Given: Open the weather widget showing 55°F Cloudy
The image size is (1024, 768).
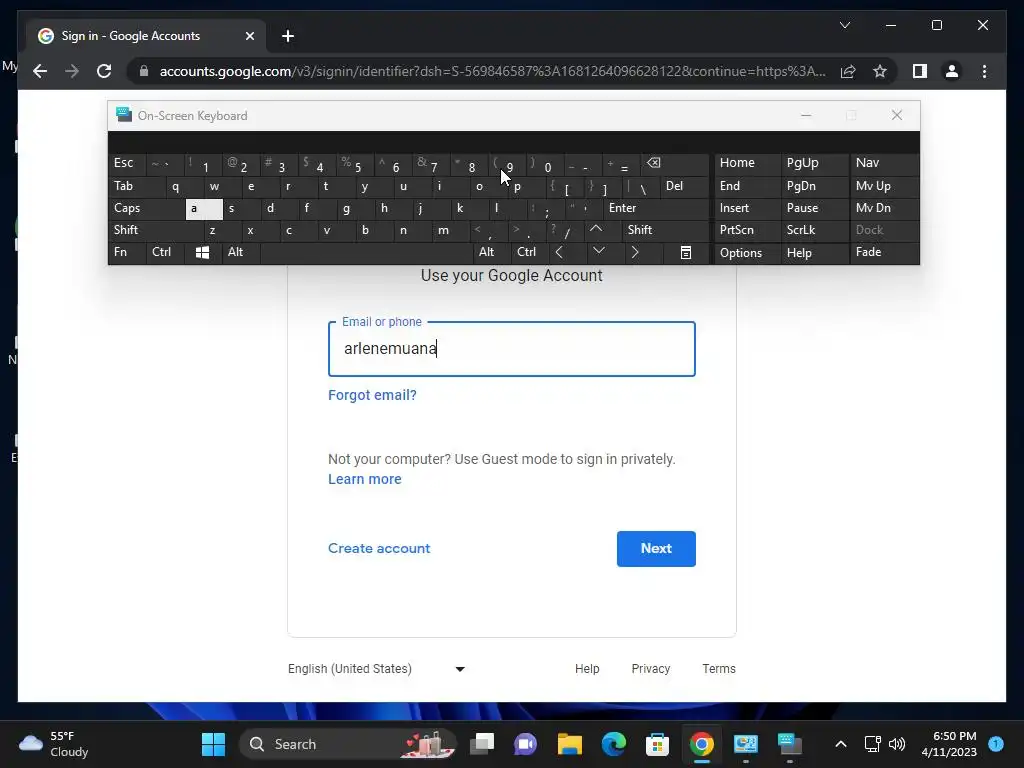Looking at the screenshot, I should tap(54, 744).
